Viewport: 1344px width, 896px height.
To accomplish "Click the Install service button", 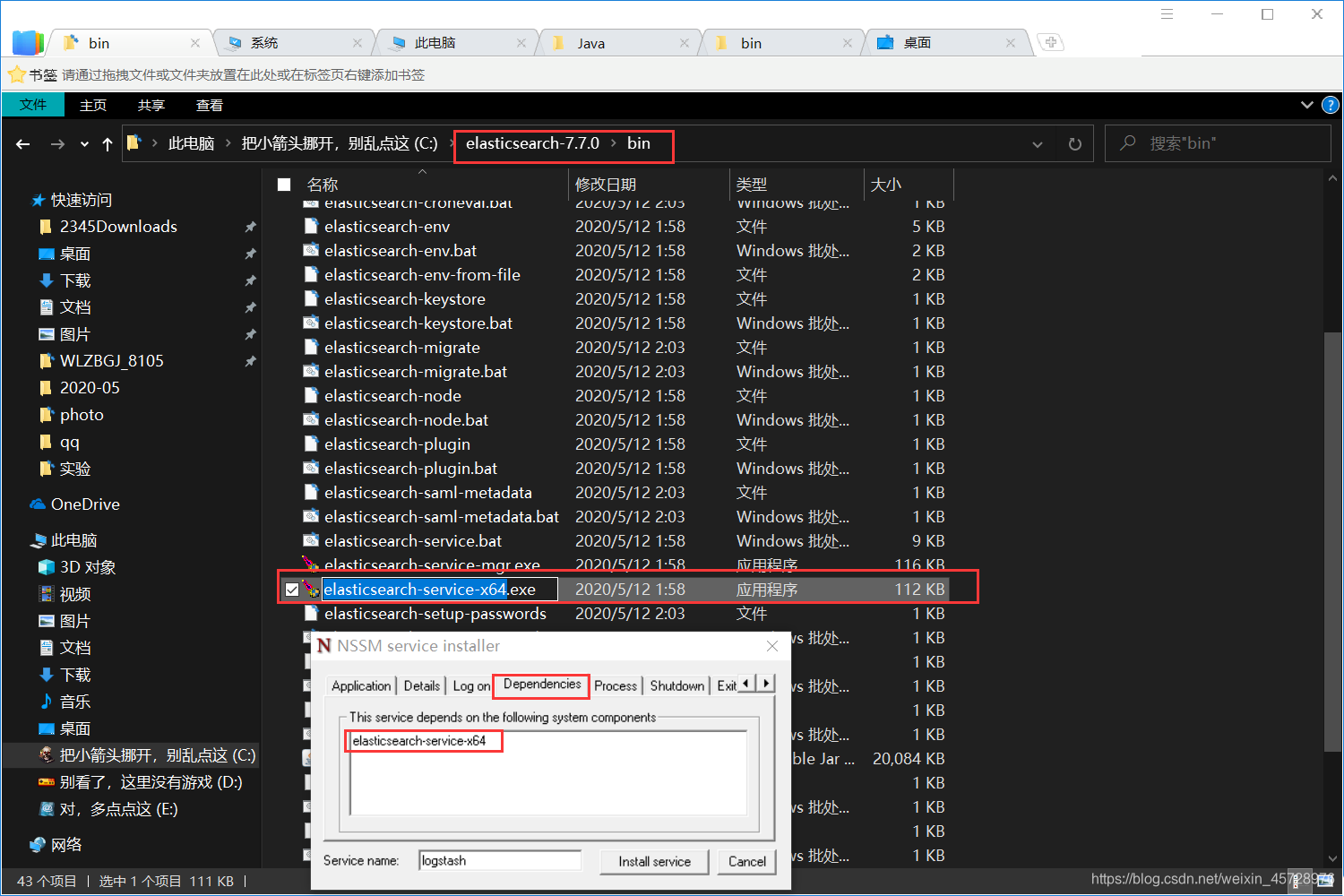I will pyautogui.click(x=653, y=861).
